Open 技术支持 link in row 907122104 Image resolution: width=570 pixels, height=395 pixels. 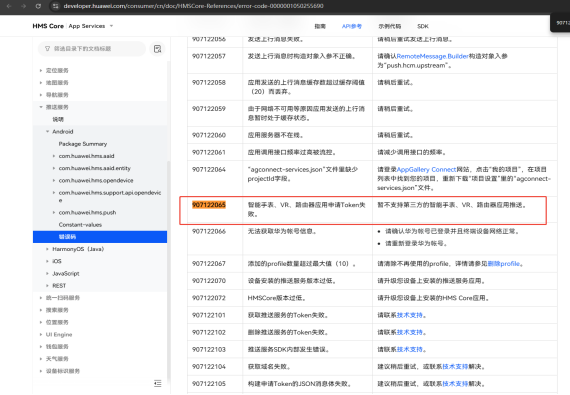click(x=455, y=366)
